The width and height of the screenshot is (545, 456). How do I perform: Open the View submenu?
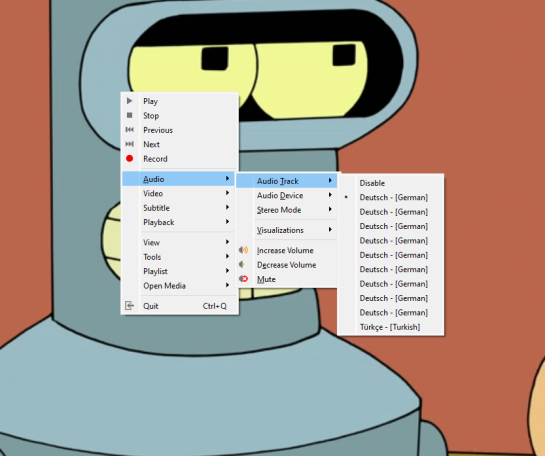pos(179,242)
